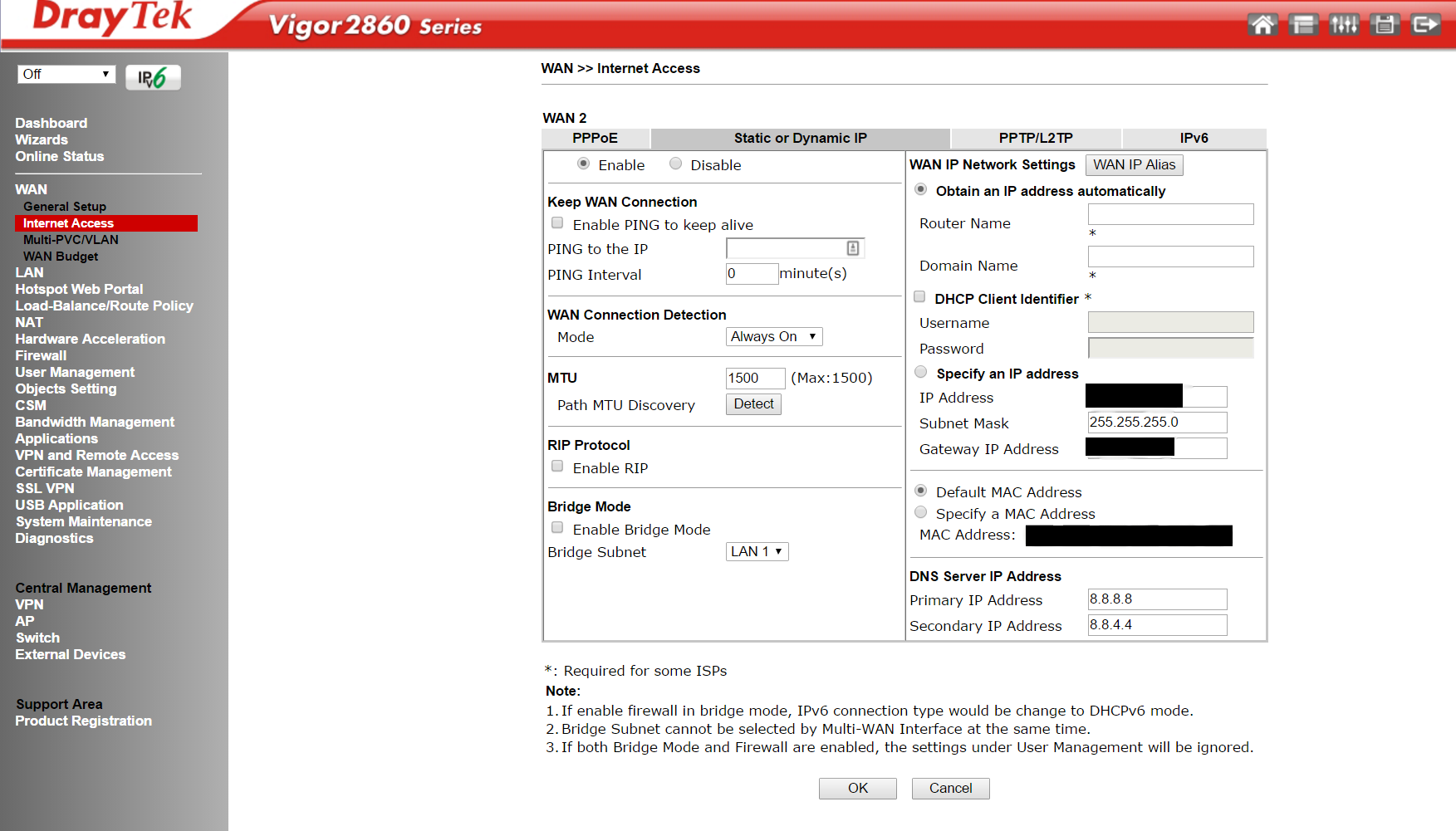This screenshot has width=1456, height=831.
Task: Check Enable Bridge Mode checkbox
Action: pyautogui.click(x=557, y=528)
